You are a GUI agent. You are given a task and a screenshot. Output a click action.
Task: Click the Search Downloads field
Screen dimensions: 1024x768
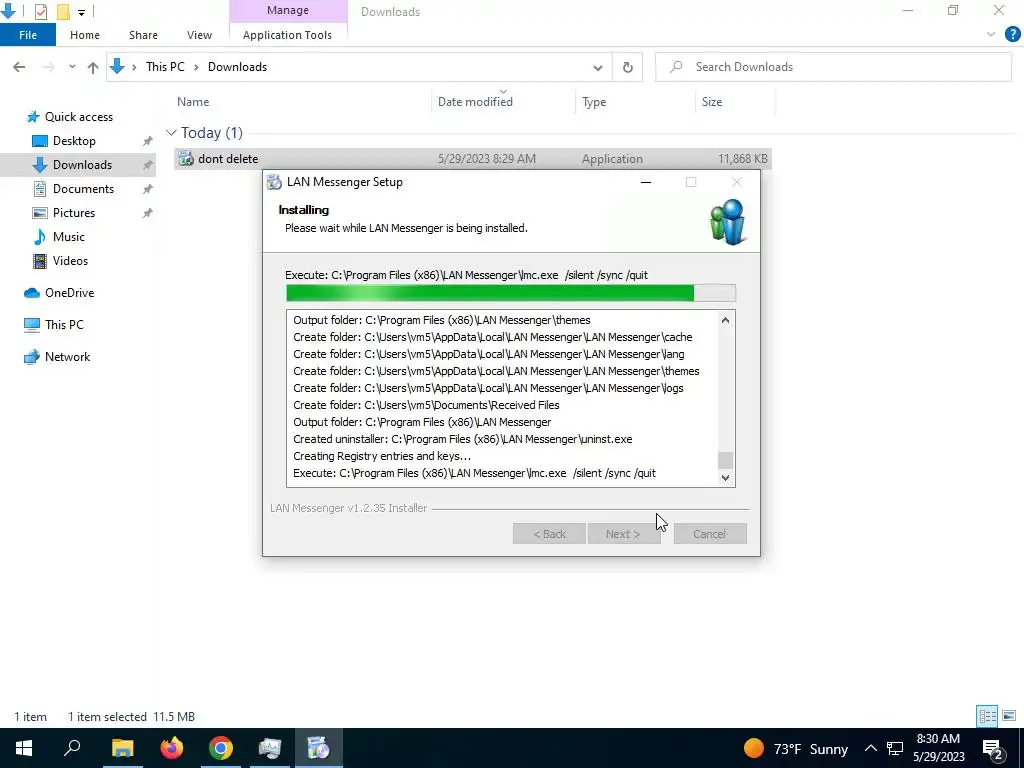pos(833,67)
